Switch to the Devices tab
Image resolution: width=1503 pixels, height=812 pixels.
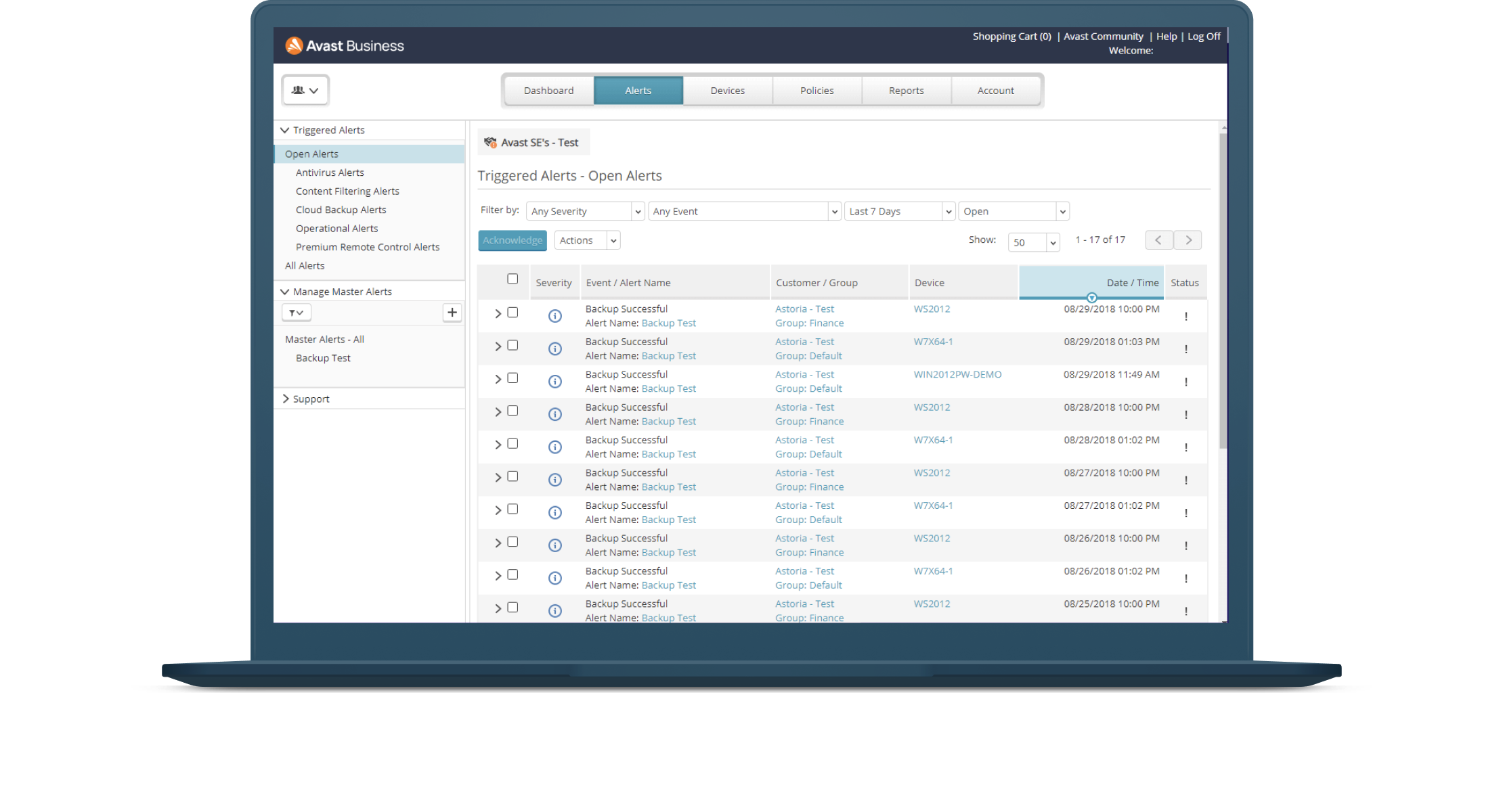727,91
